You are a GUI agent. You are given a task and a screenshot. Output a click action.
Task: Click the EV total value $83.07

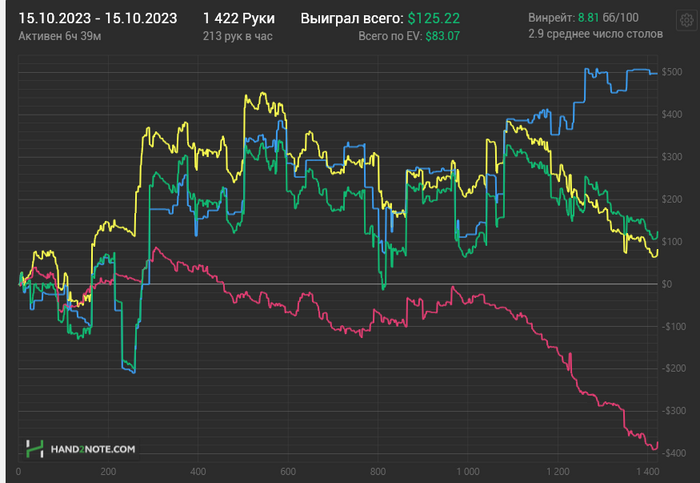(442, 36)
